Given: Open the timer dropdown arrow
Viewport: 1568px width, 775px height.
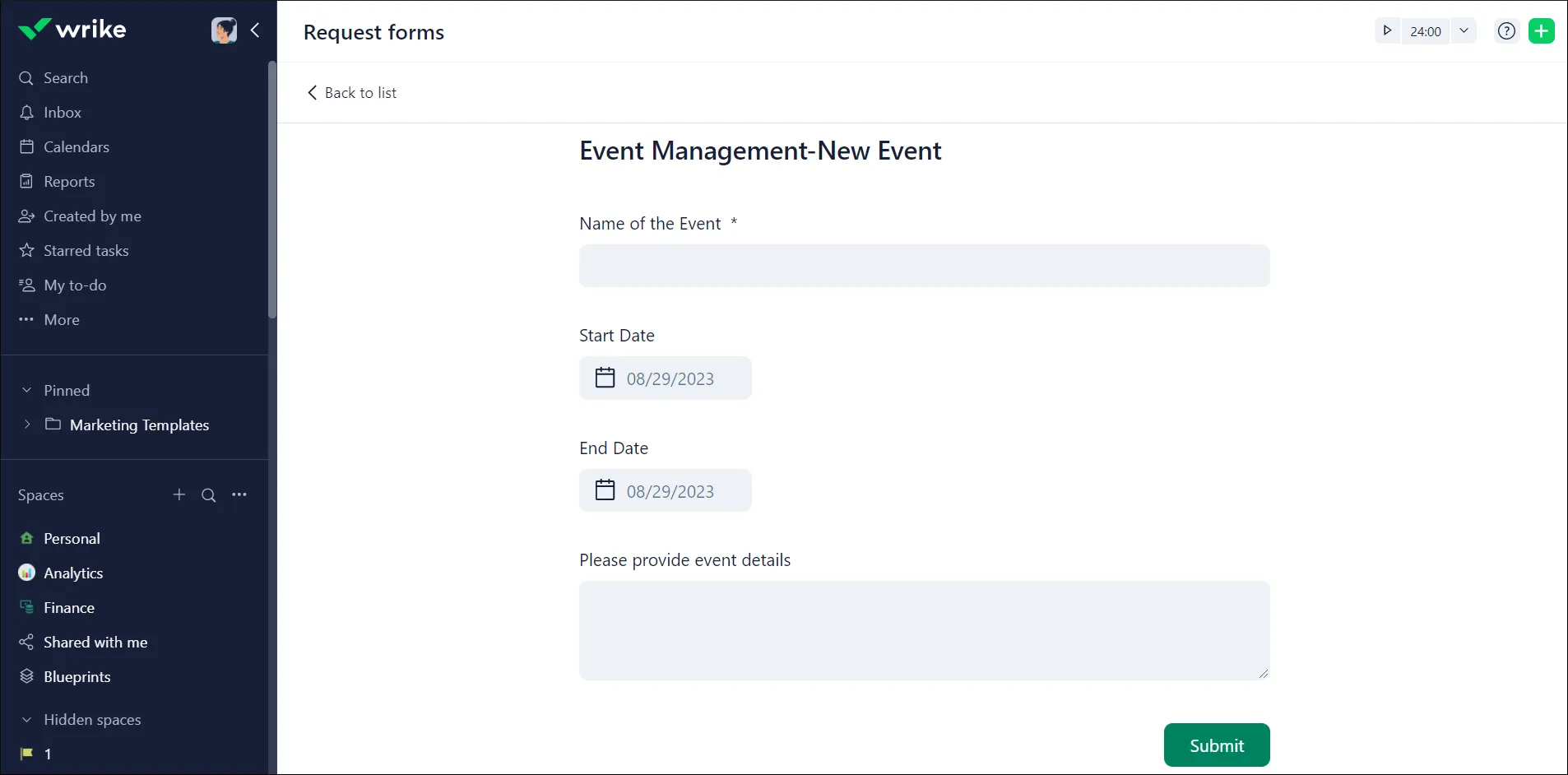Looking at the screenshot, I should [1464, 31].
